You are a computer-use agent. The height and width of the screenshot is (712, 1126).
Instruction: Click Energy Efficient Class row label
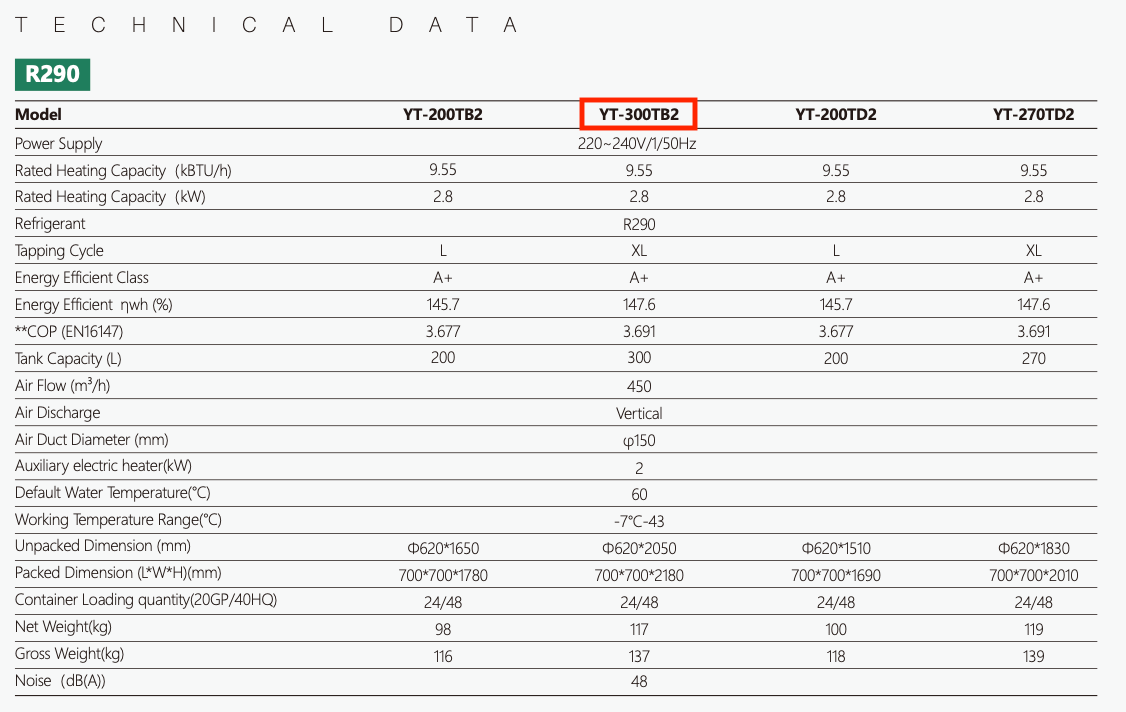pyautogui.click(x=82, y=277)
